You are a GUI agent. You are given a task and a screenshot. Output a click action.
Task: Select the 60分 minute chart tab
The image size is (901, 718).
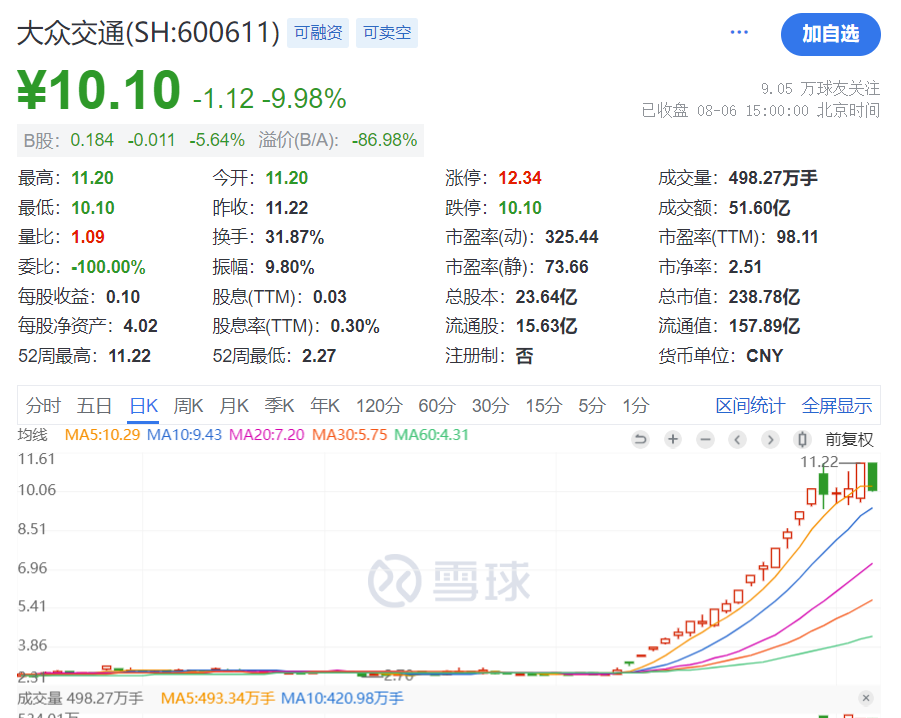(436, 405)
